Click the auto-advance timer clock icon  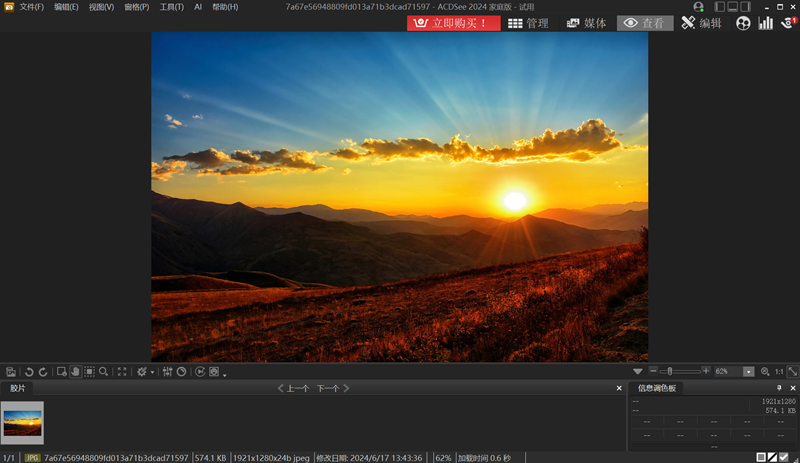(x=182, y=372)
